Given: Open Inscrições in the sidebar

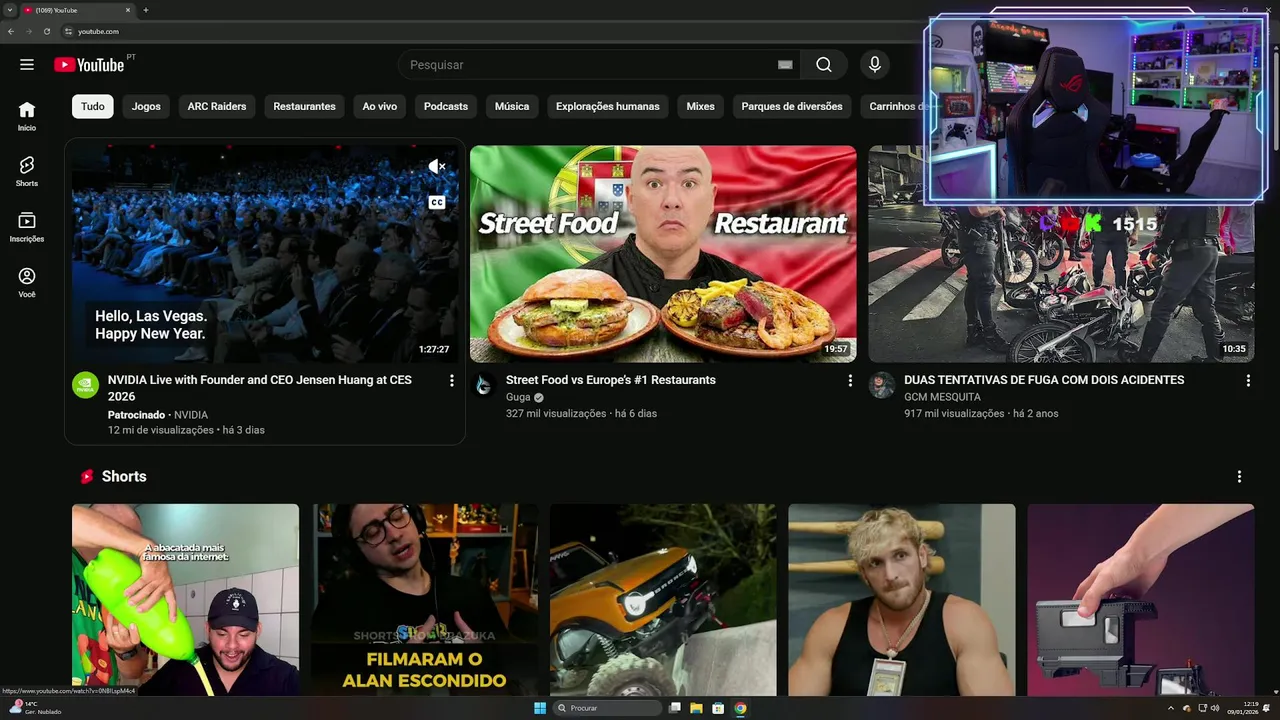Looking at the screenshot, I should [x=27, y=227].
